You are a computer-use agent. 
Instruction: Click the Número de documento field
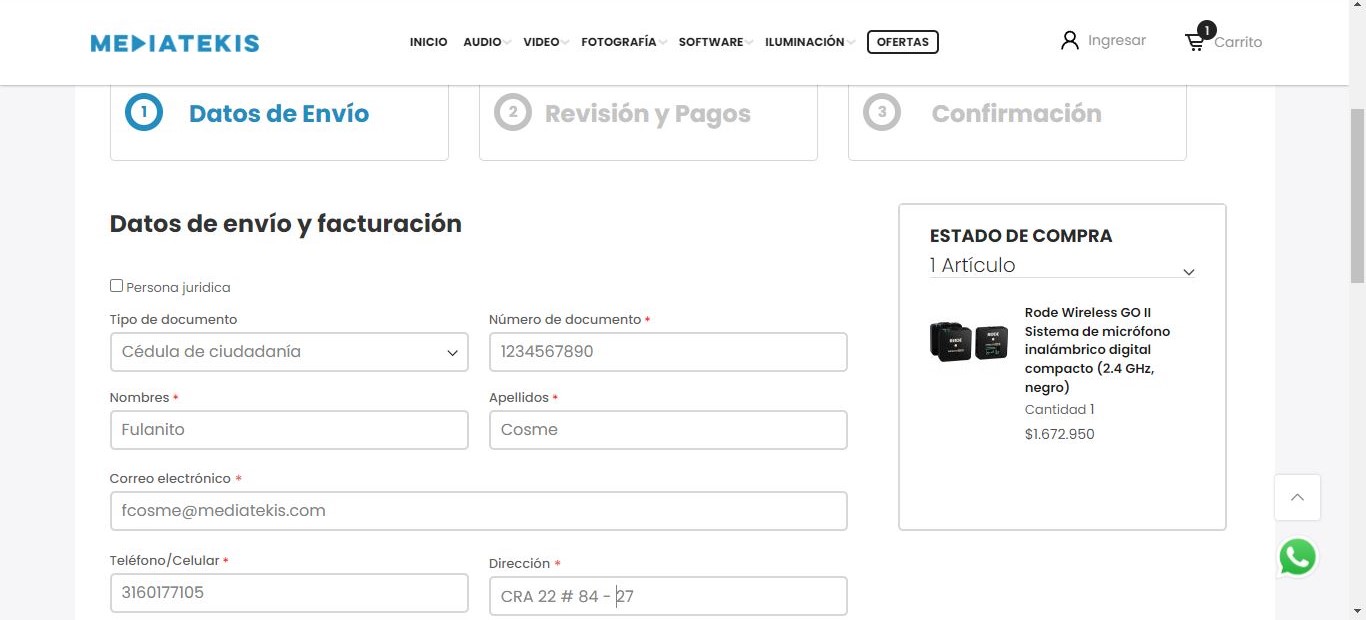(668, 352)
